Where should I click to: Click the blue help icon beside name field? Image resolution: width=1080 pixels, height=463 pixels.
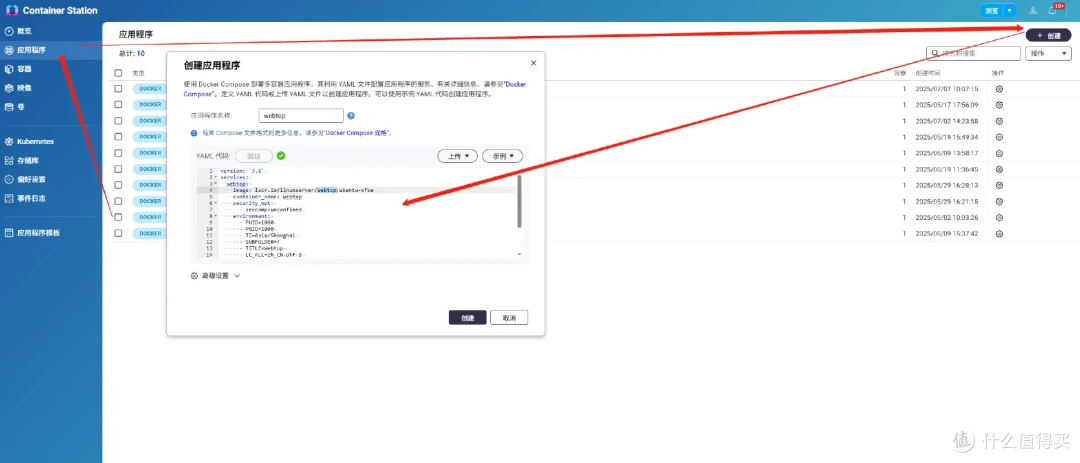coord(351,116)
